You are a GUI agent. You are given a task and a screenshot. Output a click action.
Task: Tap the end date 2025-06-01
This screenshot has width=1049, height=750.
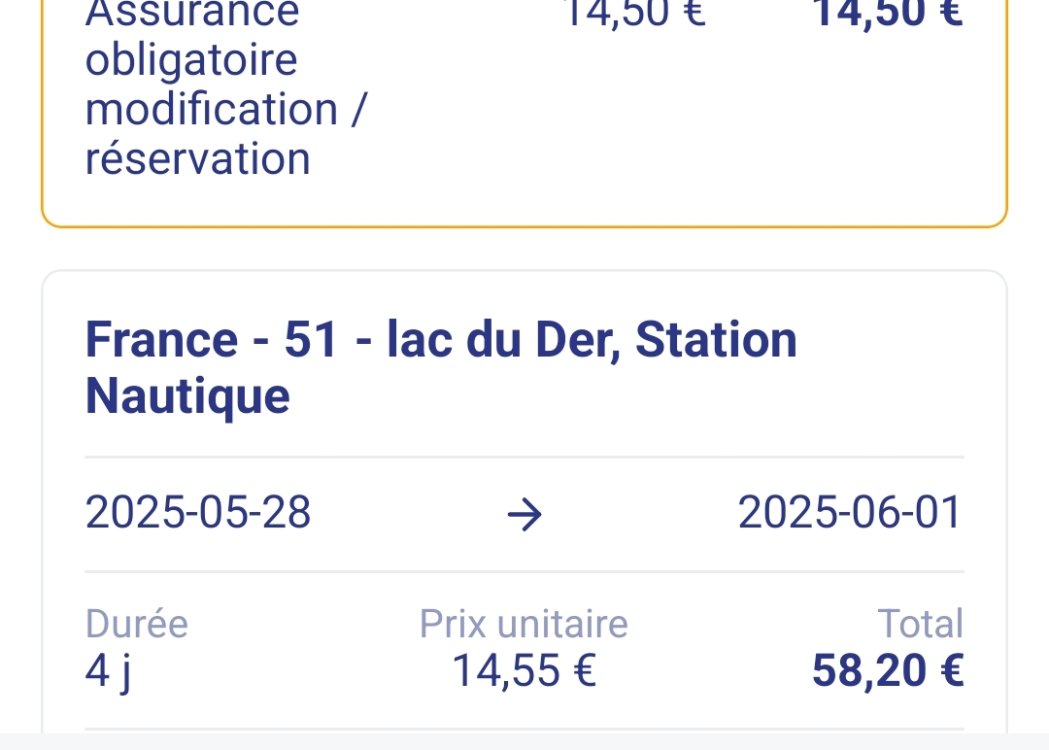(850, 513)
